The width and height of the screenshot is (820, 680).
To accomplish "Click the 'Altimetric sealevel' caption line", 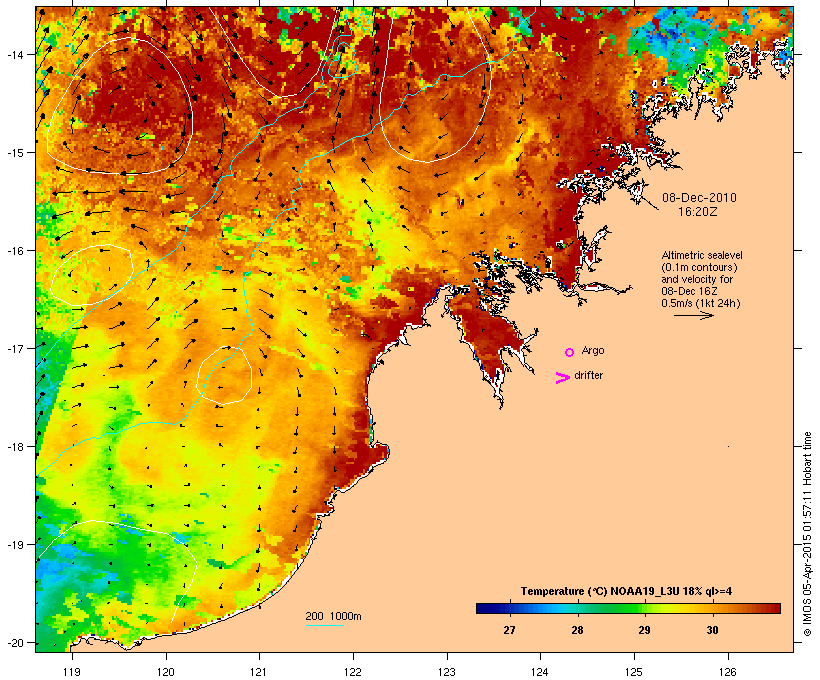I will [702, 255].
